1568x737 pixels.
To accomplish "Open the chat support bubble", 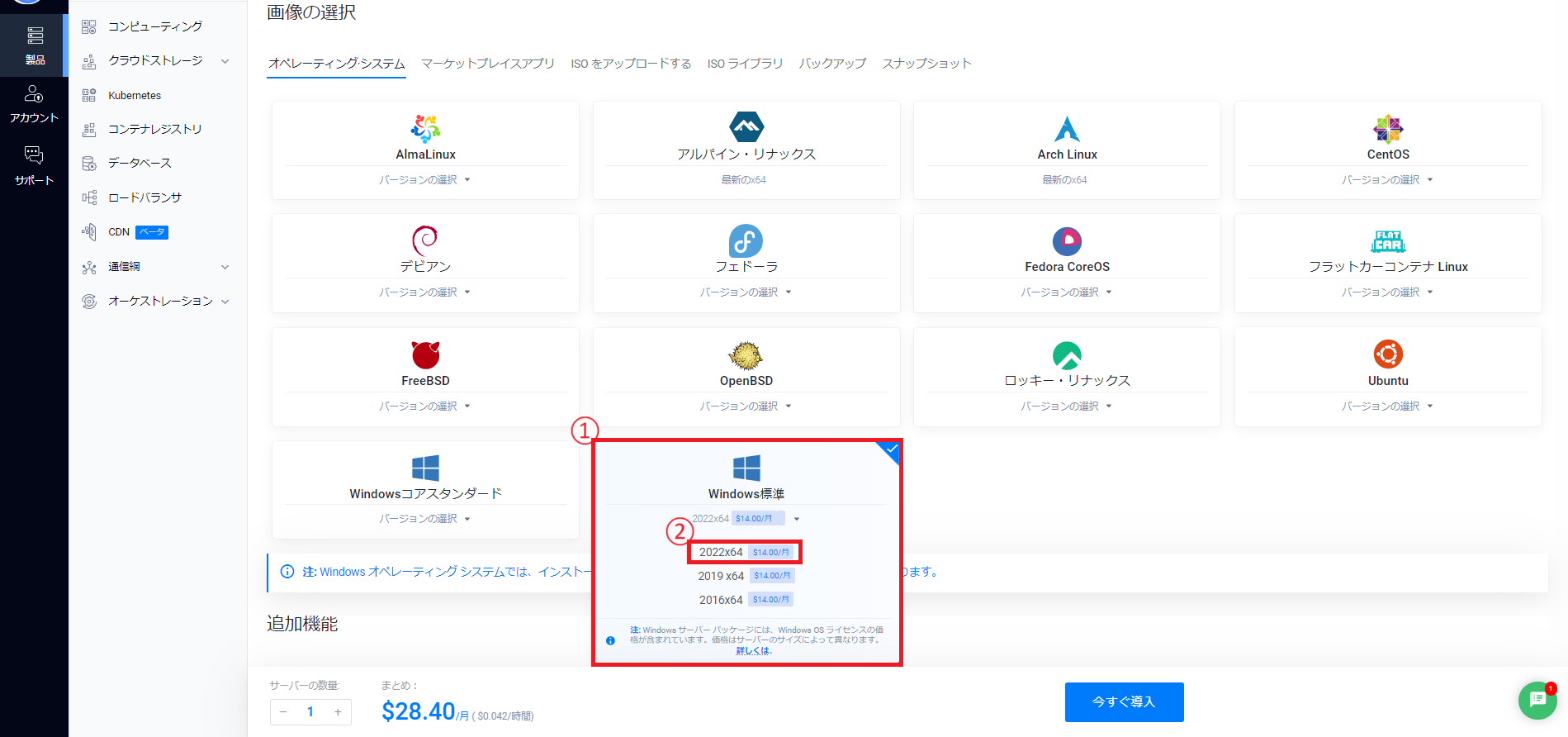I will [x=1537, y=700].
